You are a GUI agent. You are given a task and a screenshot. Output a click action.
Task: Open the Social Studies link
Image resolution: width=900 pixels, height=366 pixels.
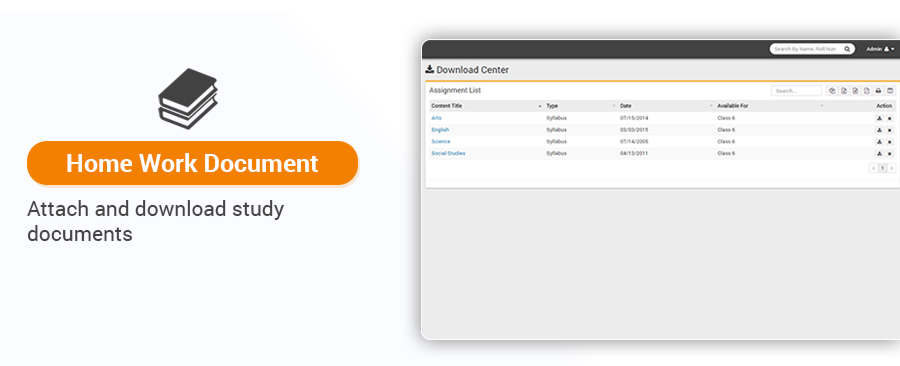(x=448, y=154)
